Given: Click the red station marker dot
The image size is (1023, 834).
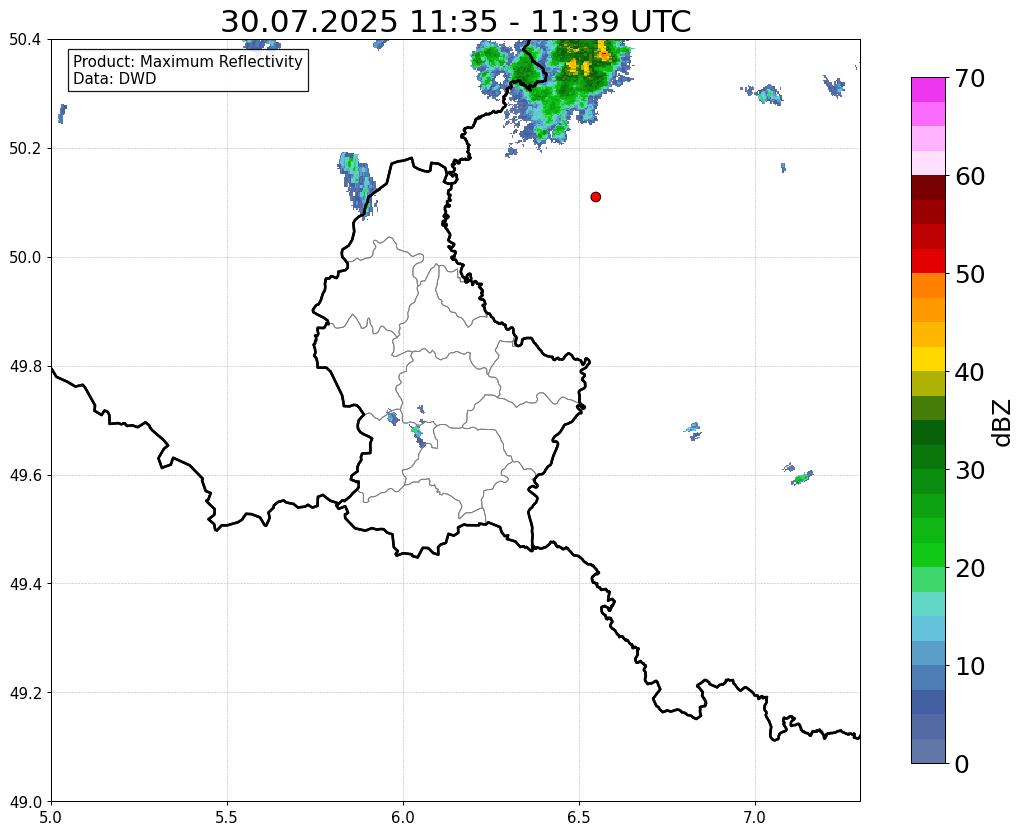Looking at the screenshot, I should (595, 197).
